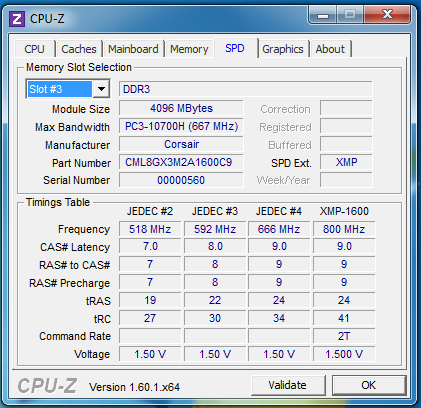The image size is (421, 408).
Task: Click the Command Rate label
Action: 75,336
